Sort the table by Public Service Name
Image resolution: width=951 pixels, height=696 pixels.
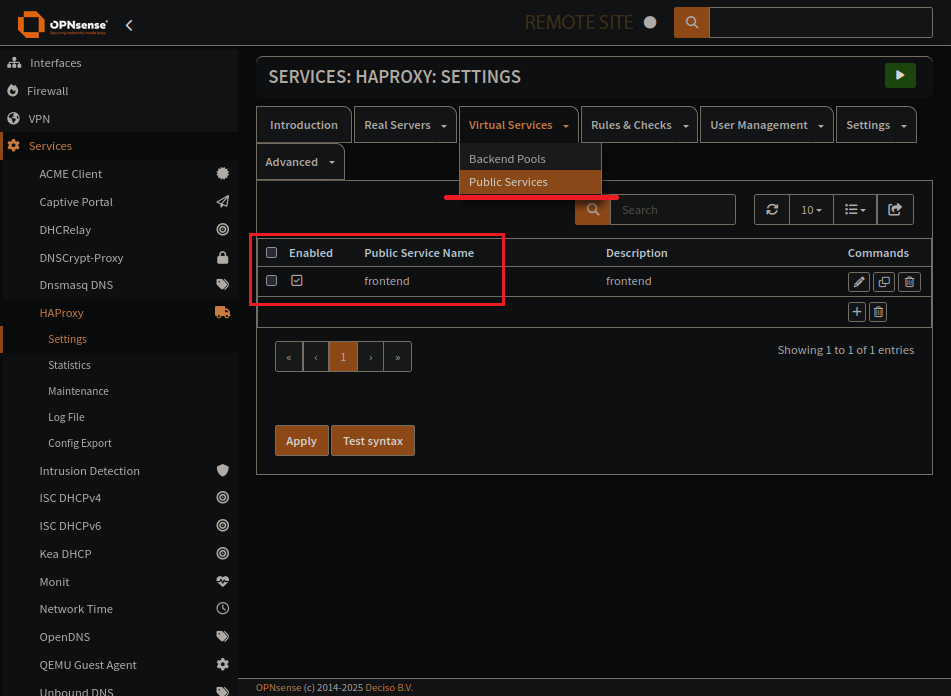tap(418, 253)
